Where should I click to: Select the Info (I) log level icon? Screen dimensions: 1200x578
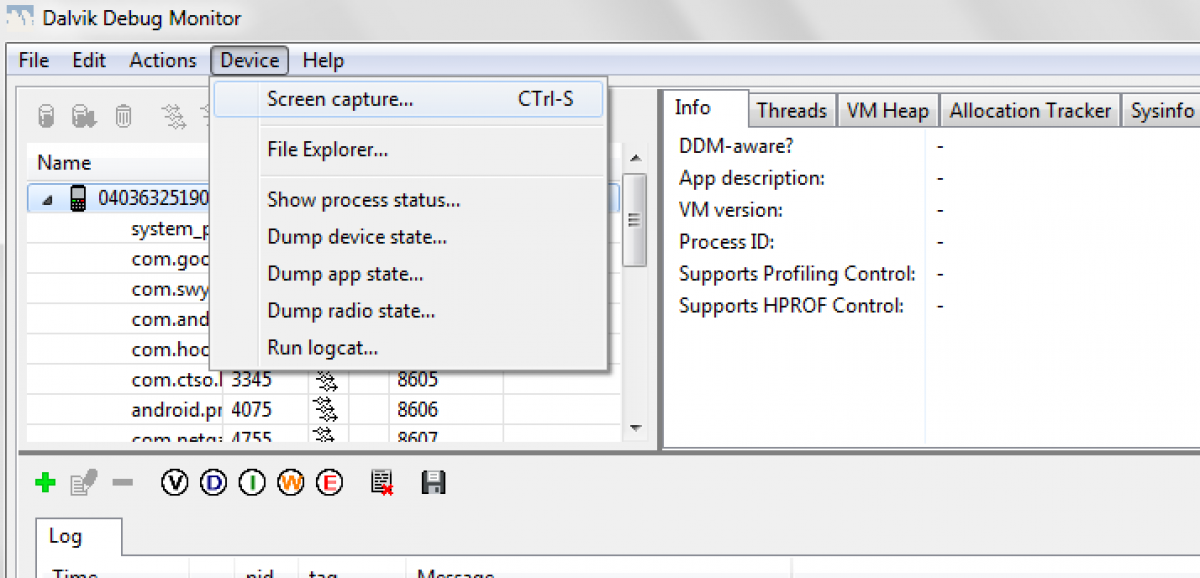[252, 484]
